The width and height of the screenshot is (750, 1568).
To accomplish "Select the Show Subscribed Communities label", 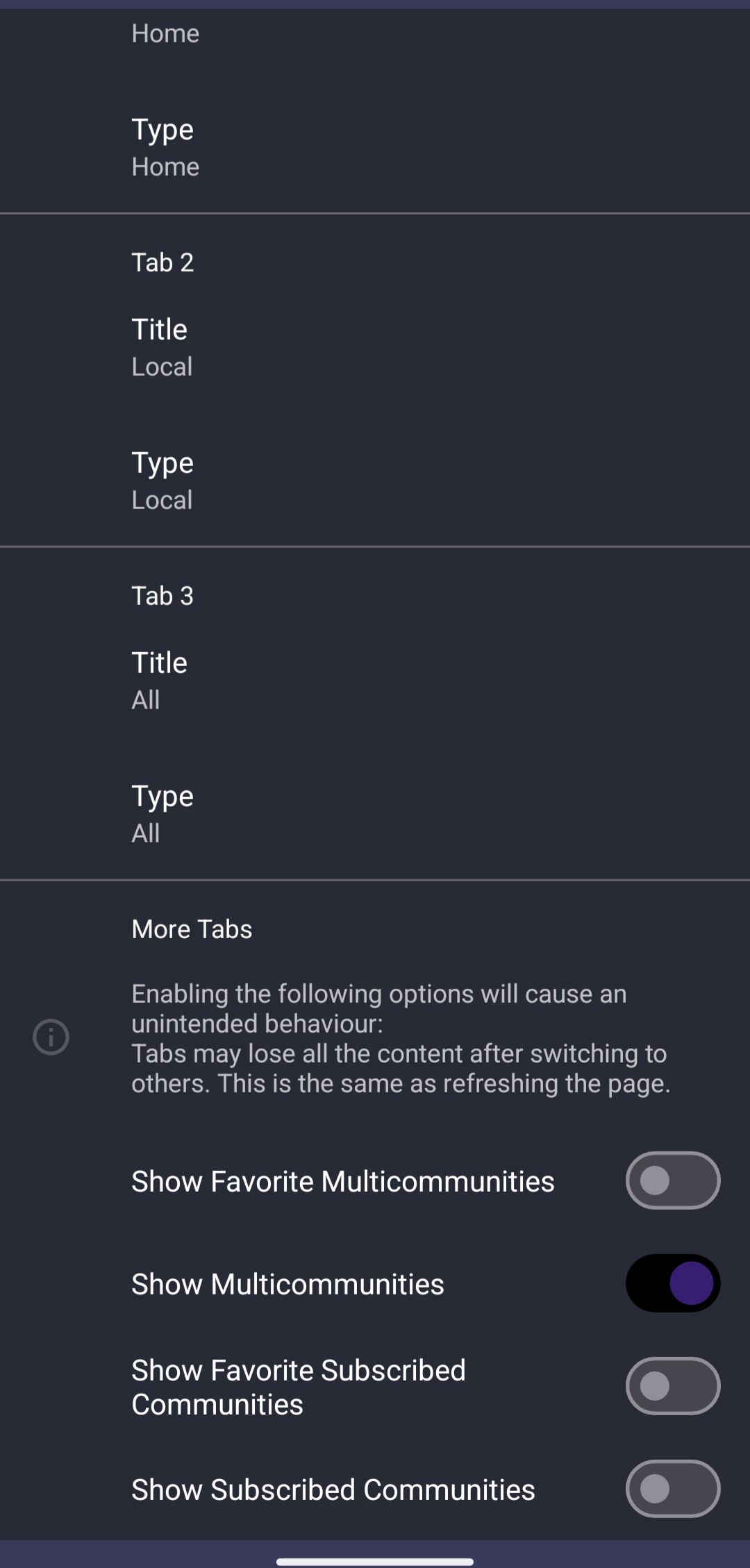I will (x=333, y=1490).
